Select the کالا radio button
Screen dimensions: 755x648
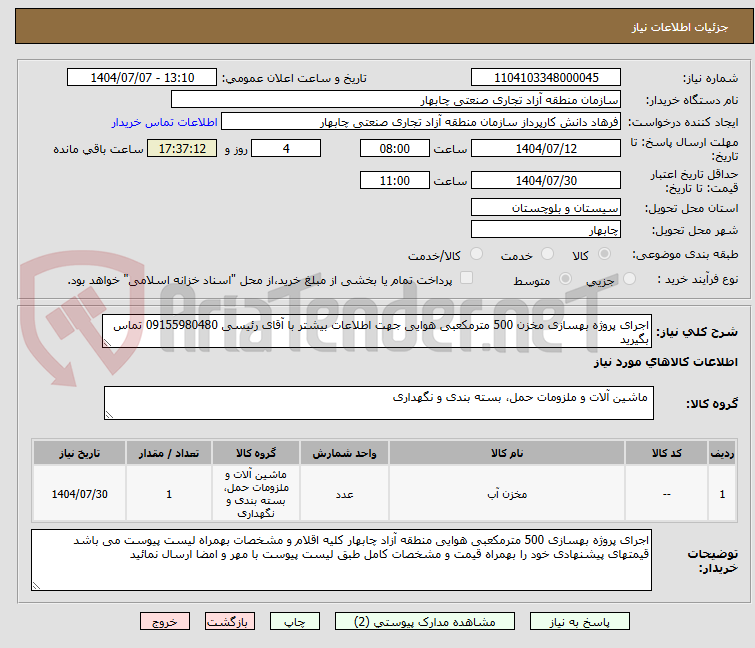coord(604,253)
